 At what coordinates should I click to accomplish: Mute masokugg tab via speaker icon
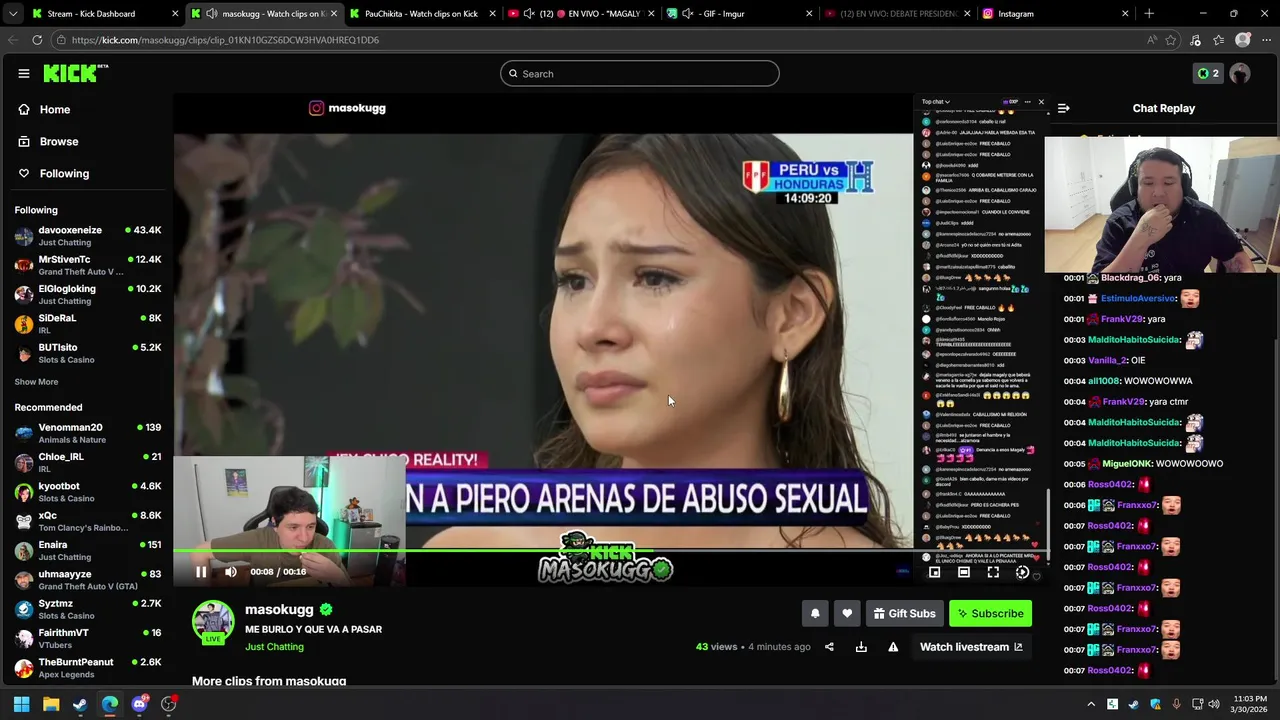click(x=211, y=14)
